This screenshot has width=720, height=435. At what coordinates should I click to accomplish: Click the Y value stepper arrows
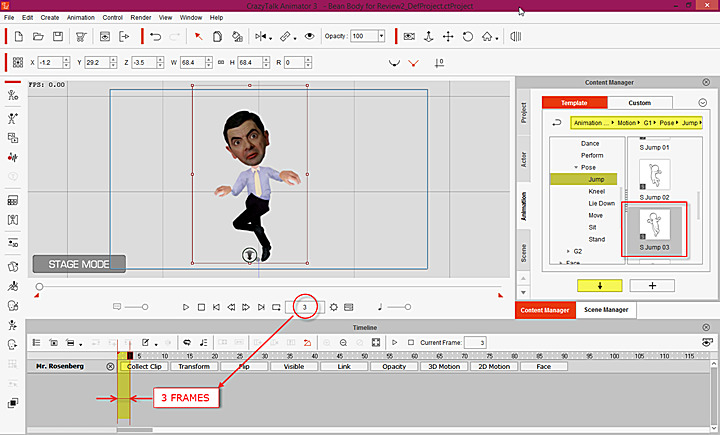click(x=113, y=62)
